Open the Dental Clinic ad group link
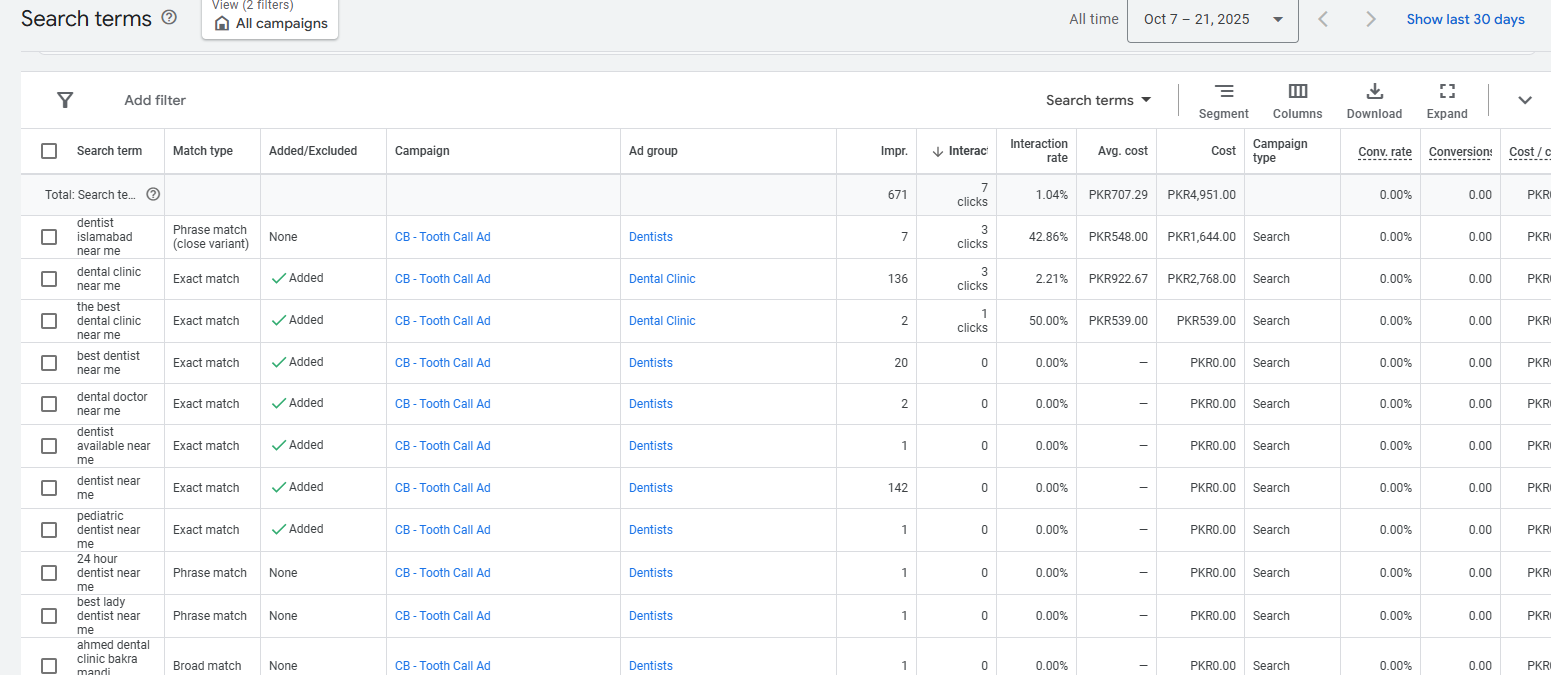The image size is (1551, 675). pyautogui.click(x=662, y=279)
